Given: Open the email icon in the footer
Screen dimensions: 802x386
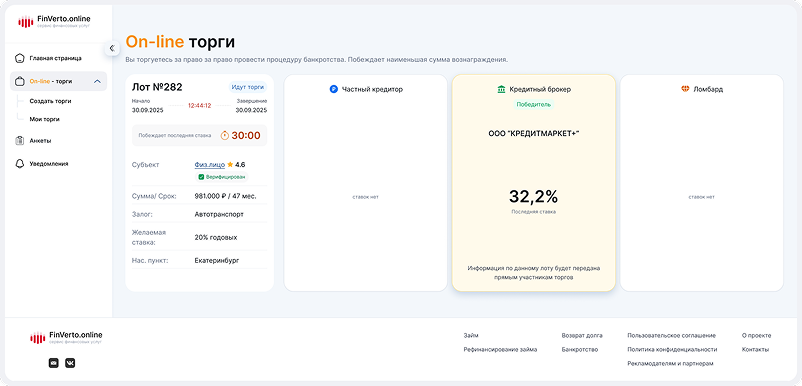Looking at the screenshot, I should [x=53, y=363].
